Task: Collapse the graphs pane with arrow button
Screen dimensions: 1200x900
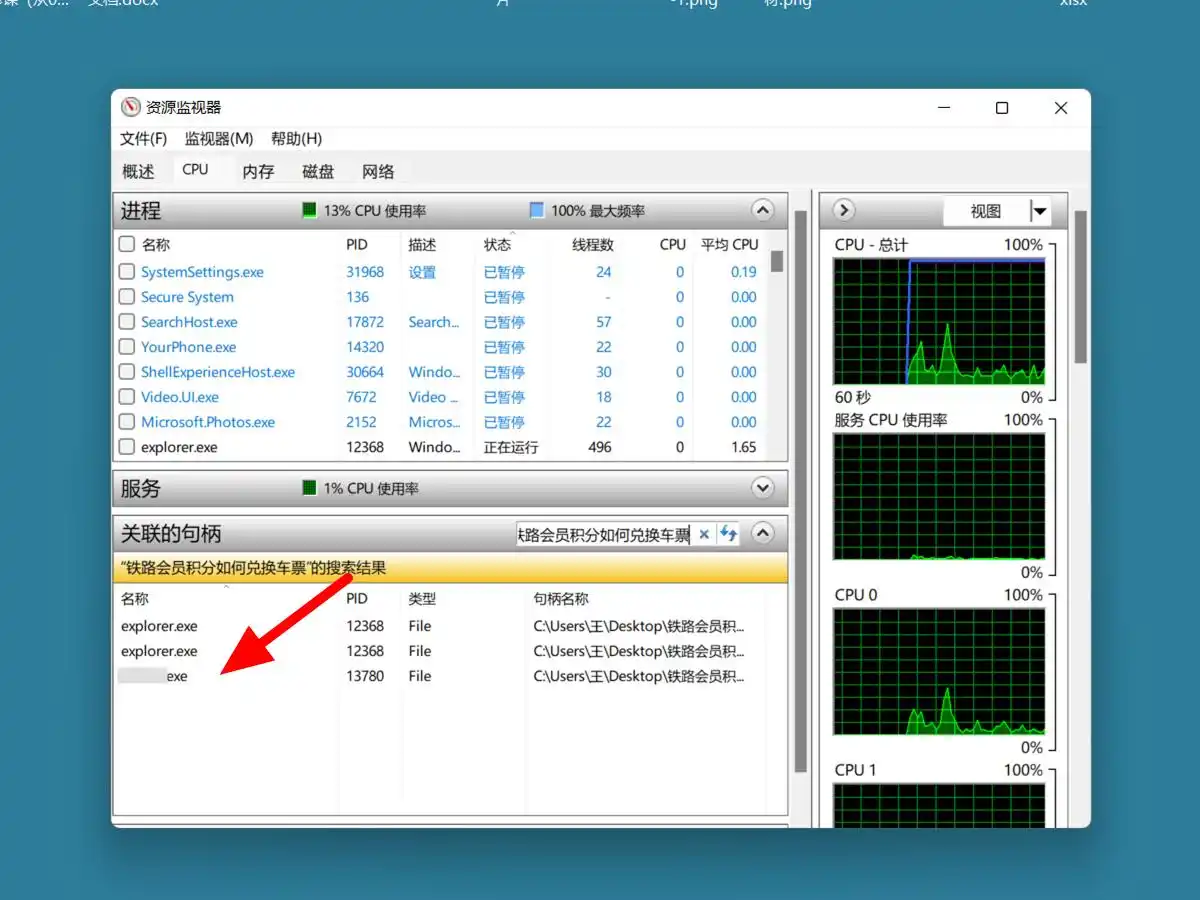Action: pyautogui.click(x=844, y=211)
